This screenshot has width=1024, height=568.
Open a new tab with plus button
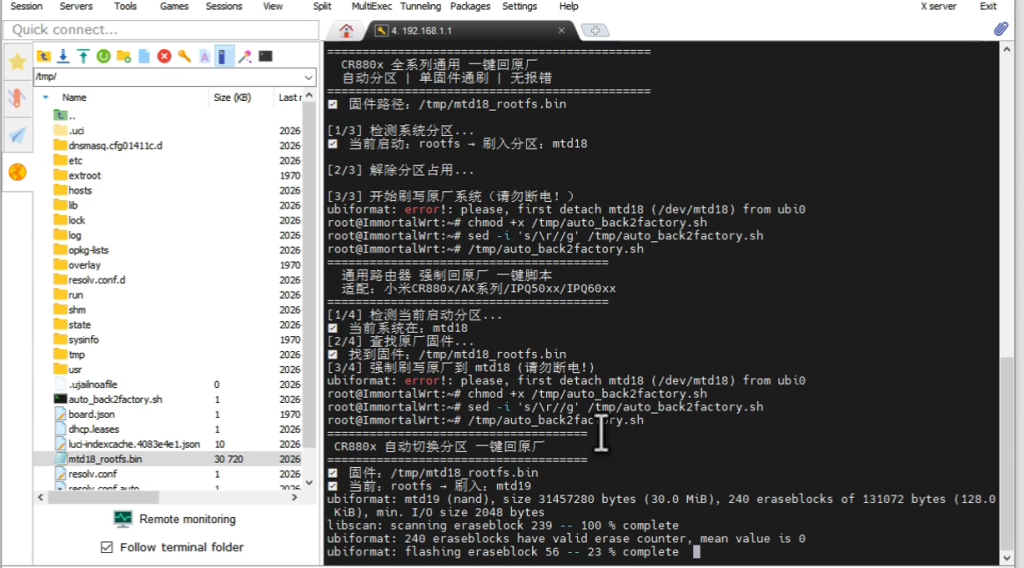(595, 31)
